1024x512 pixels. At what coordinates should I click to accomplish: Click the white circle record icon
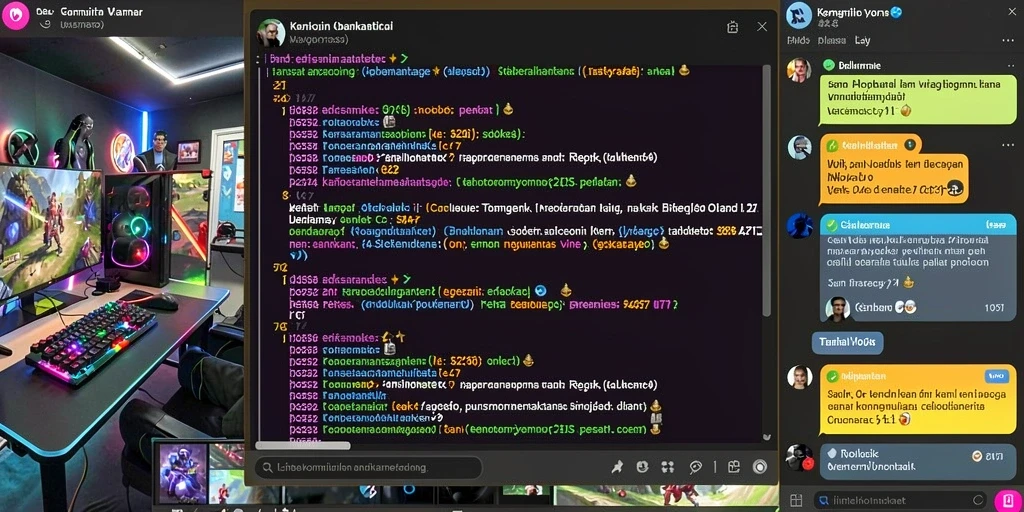click(x=760, y=467)
